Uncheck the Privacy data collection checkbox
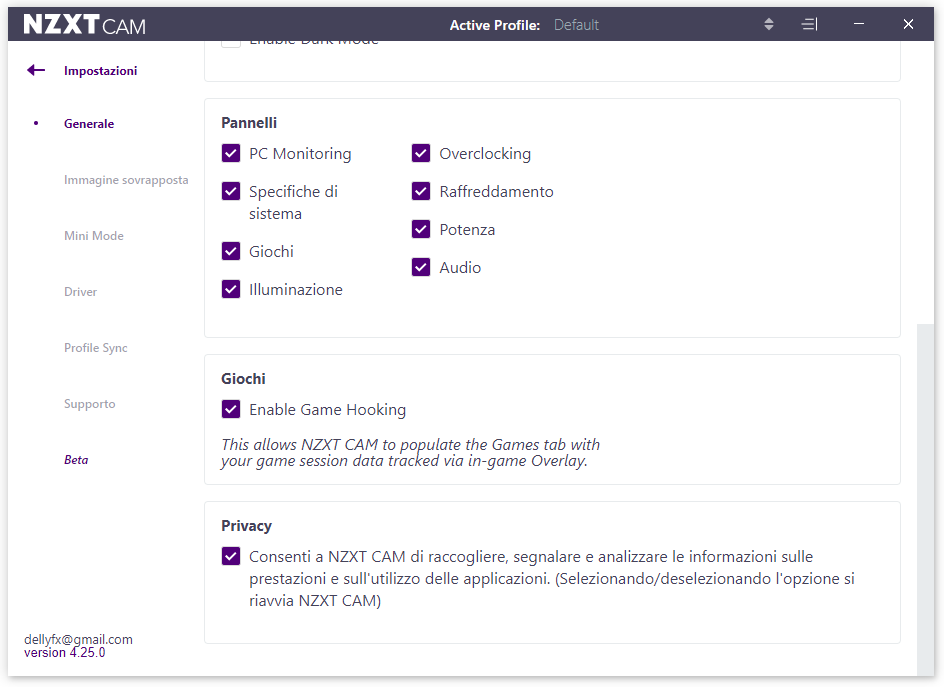The width and height of the screenshot is (944, 687). pyautogui.click(x=231, y=556)
